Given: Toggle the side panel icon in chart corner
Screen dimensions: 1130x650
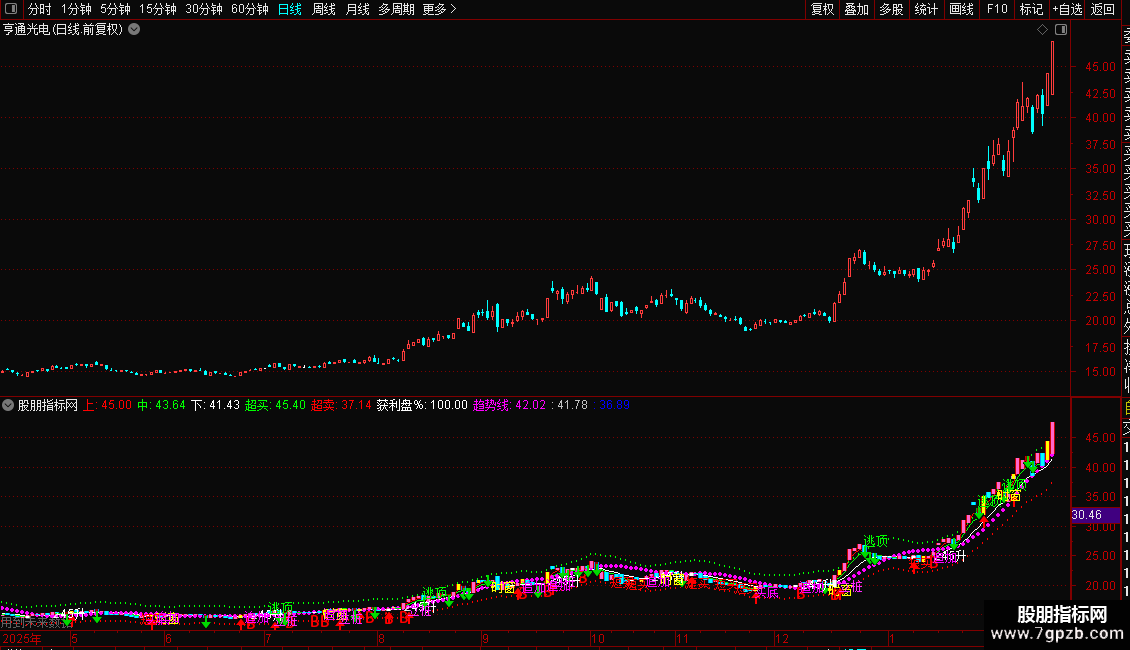Looking at the screenshot, I should [x=1061, y=30].
